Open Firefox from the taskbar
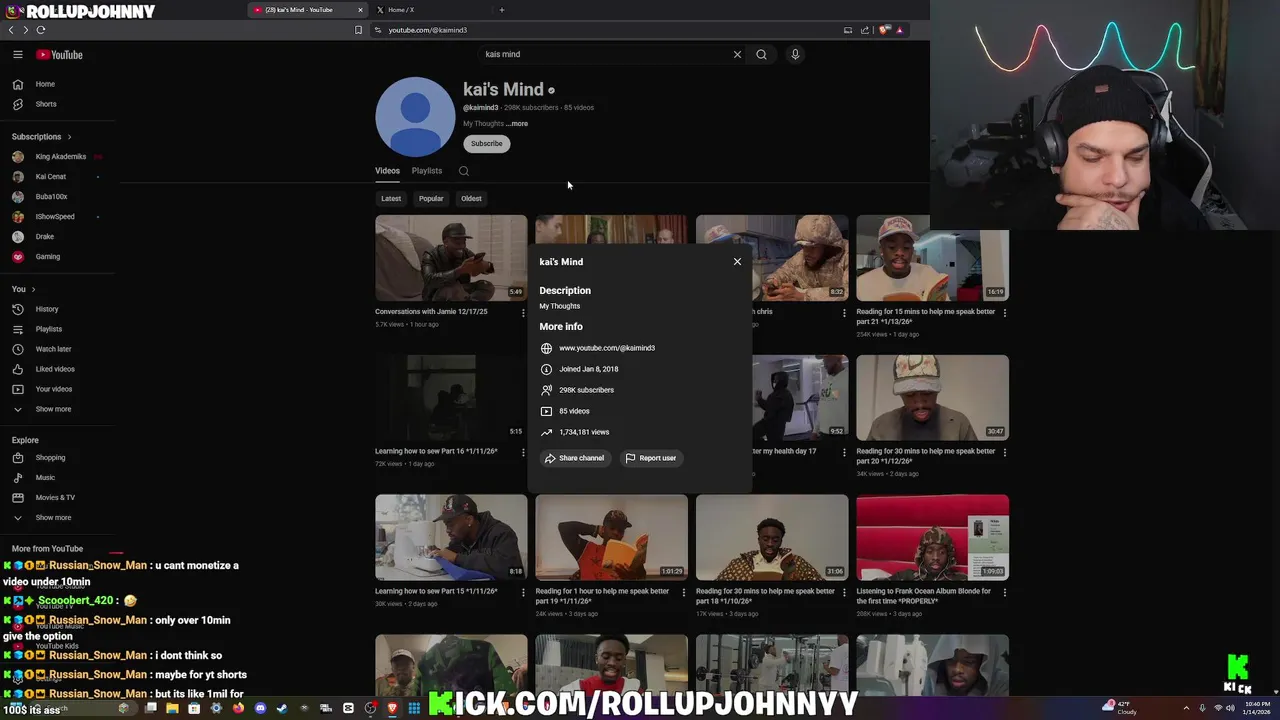This screenshot has height=720, width=1280. (x=238, y=708)
